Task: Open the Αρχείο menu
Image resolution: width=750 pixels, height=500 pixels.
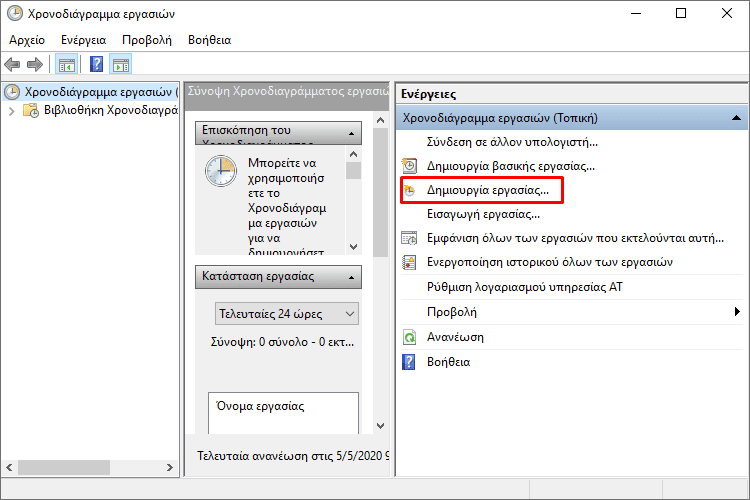Action: coord(27,40)
